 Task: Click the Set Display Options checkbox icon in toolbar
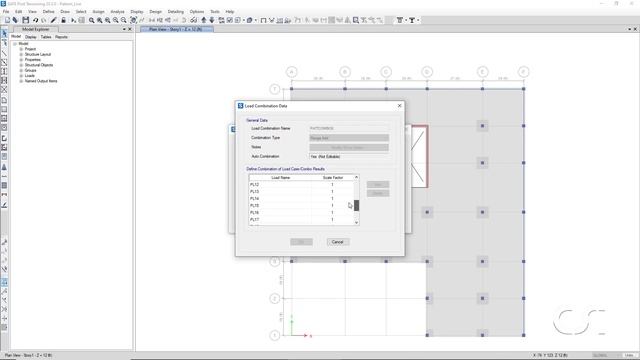[230, 20]
